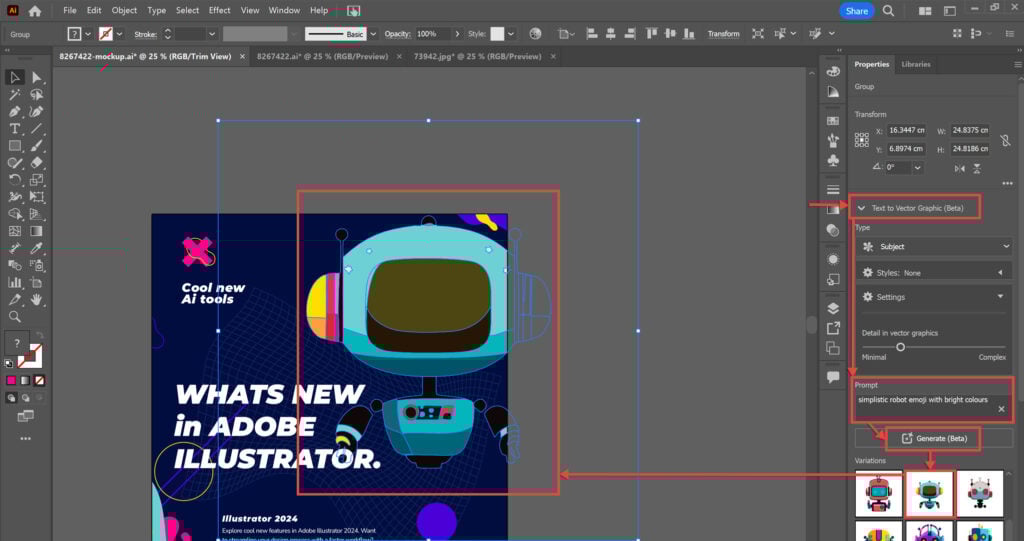Swap fill and stroke colors
Viewport: 1024px width, 541px height.
pos(39,335)
